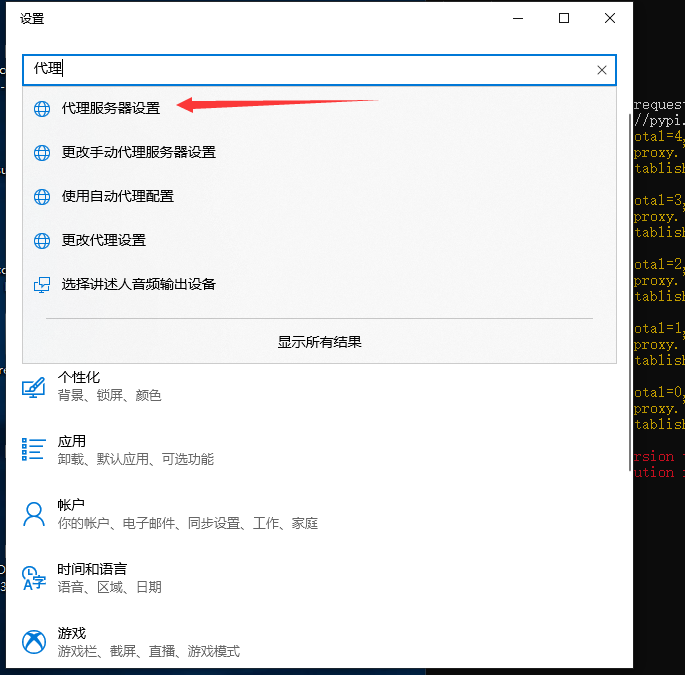This screenshot has height=675, width=685.
Task: Close the 设置 window
Action: point(610,18)
